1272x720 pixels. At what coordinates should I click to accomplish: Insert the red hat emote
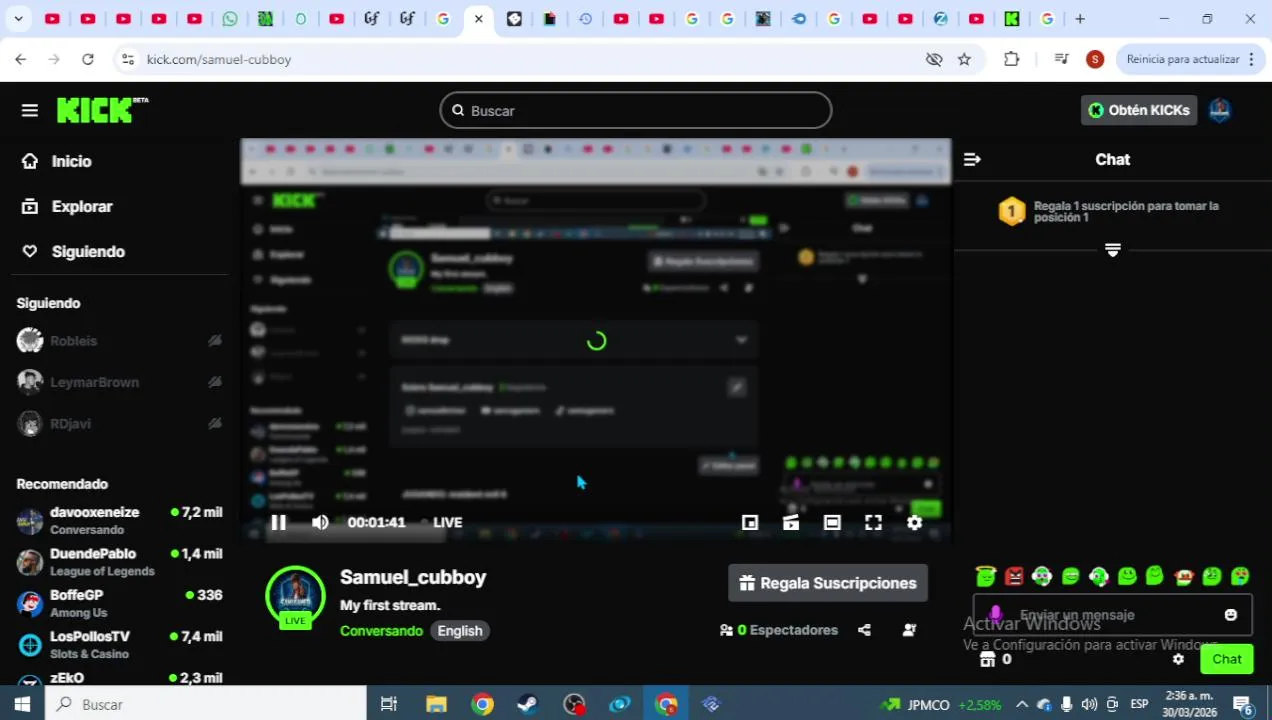coord(1184,576)
